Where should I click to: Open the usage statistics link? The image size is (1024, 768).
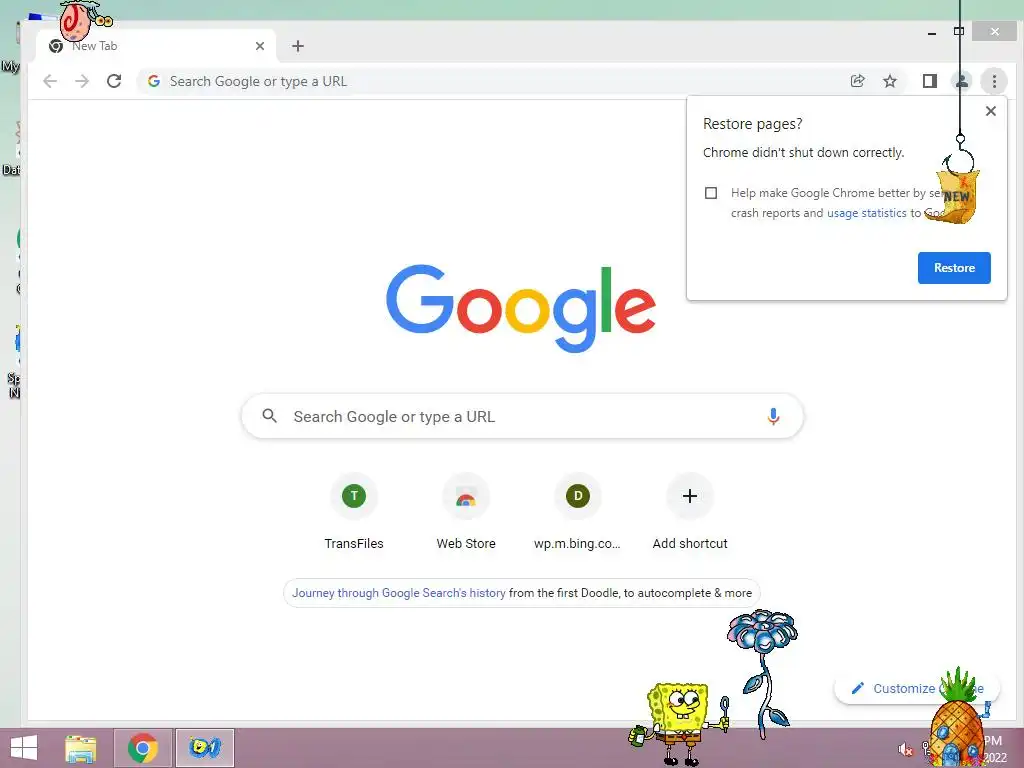point(867,213)
